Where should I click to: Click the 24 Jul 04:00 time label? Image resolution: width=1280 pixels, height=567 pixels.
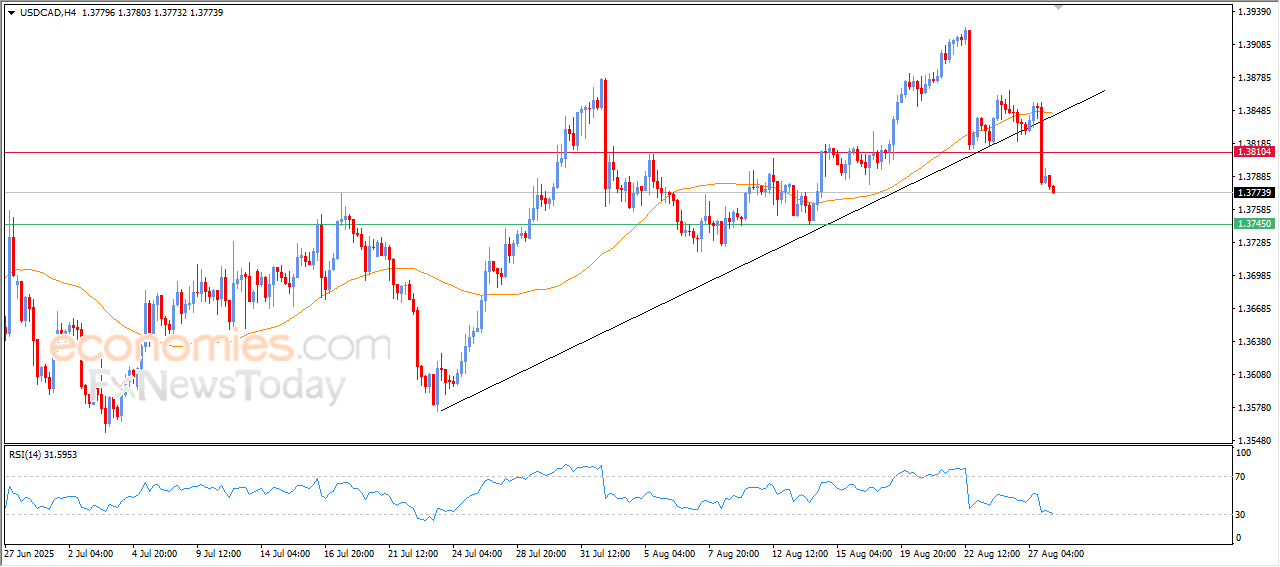478,553
